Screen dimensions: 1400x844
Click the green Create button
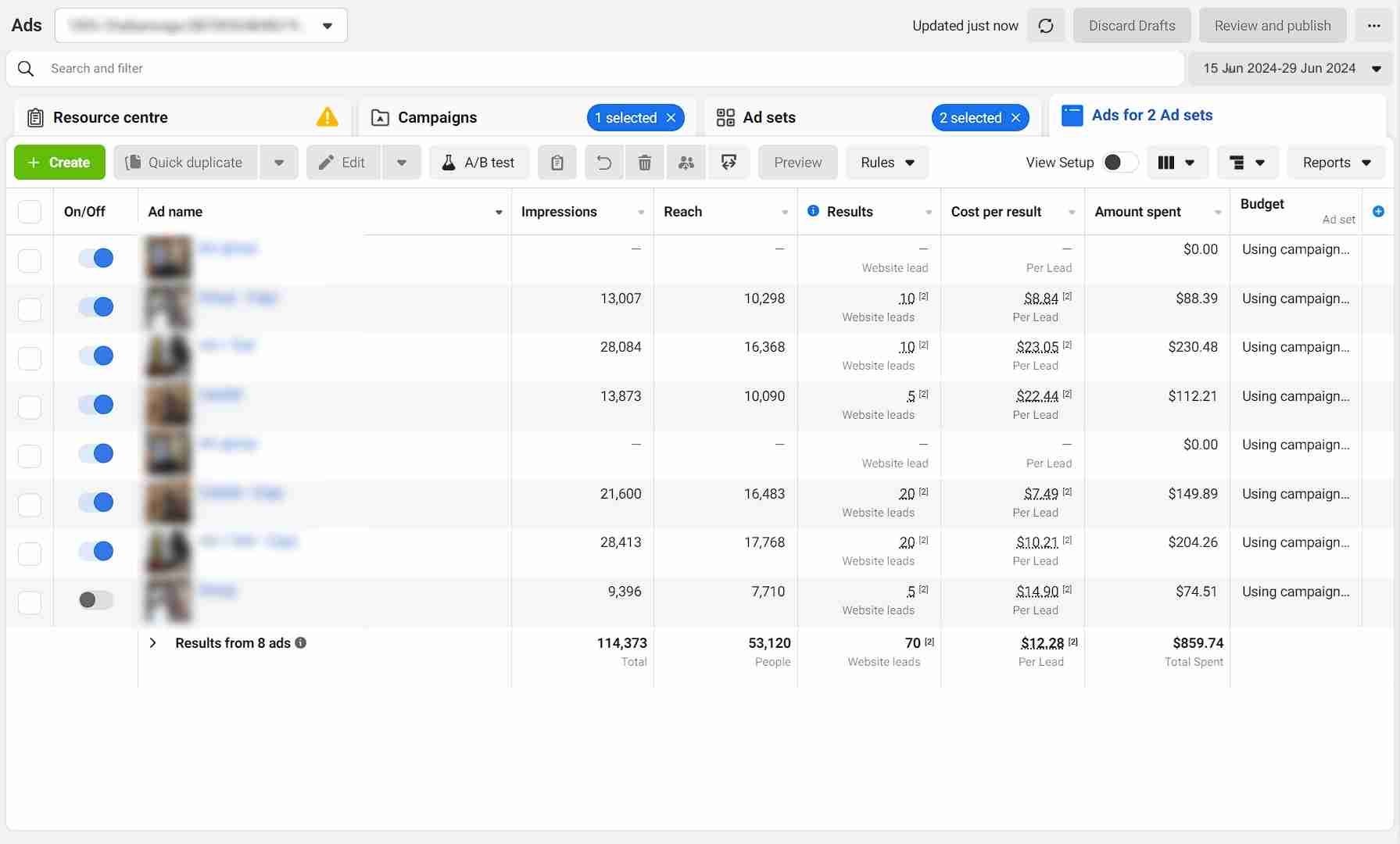click(x=59, y=163)
